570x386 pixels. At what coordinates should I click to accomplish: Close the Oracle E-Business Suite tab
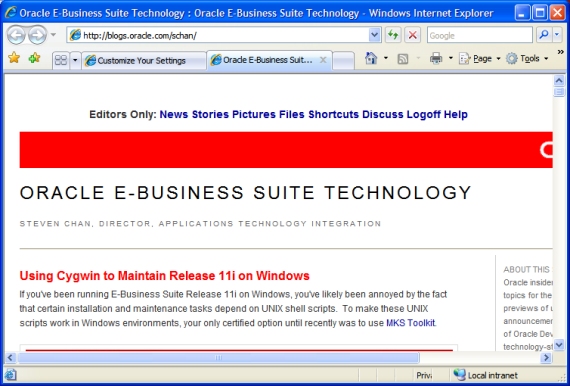(x=323, y=60)
